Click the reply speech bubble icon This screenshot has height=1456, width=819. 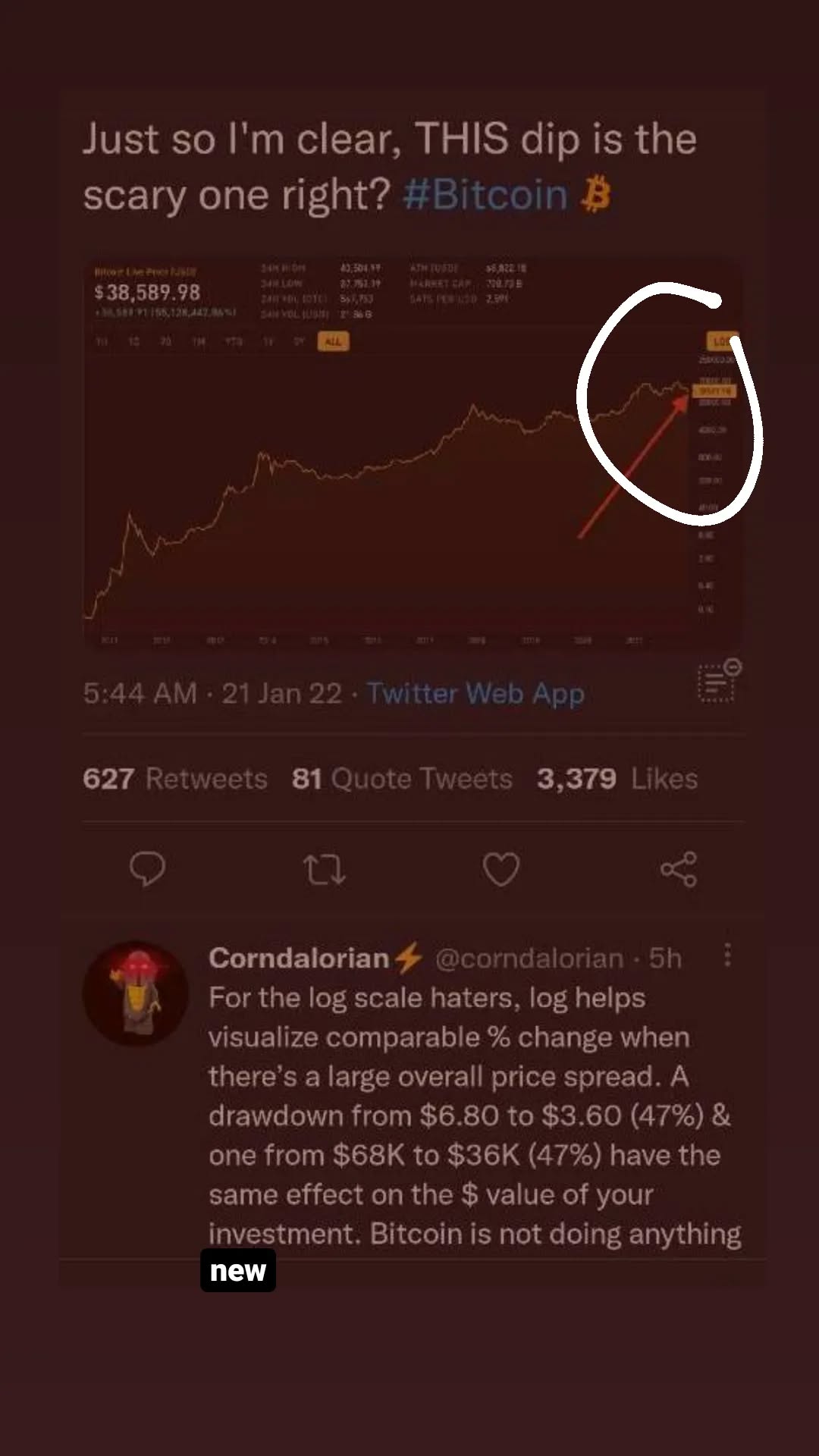click(x=147, y=869)
